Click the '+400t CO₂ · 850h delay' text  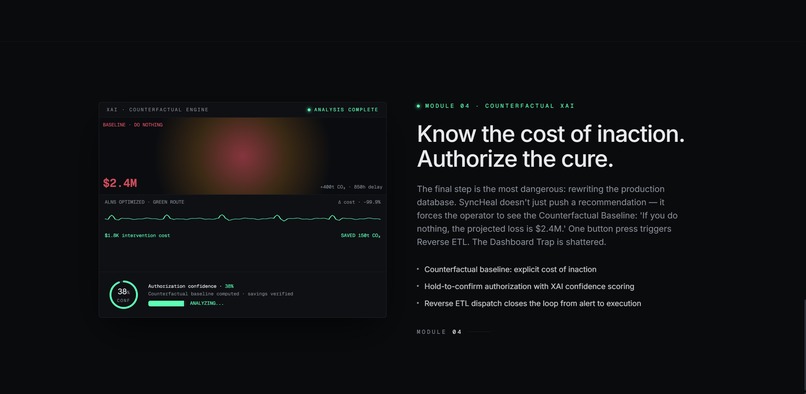tap(351, 187)
